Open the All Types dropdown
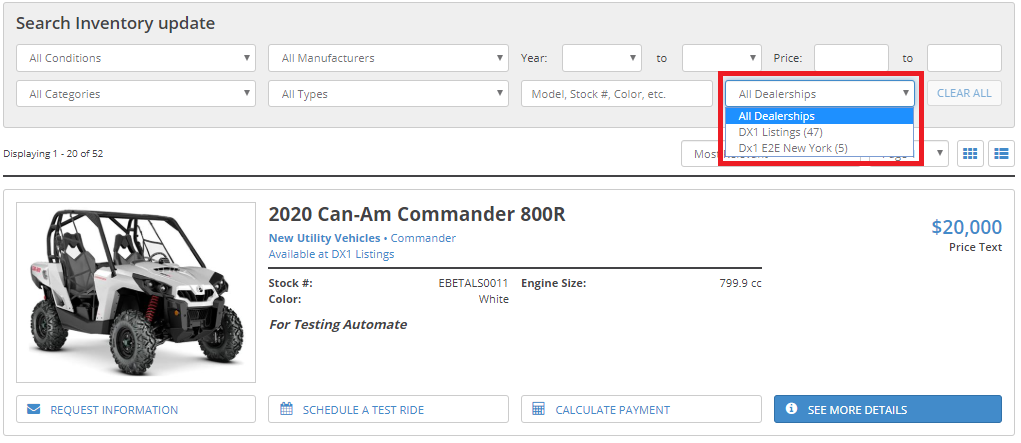 pos(388,94)
